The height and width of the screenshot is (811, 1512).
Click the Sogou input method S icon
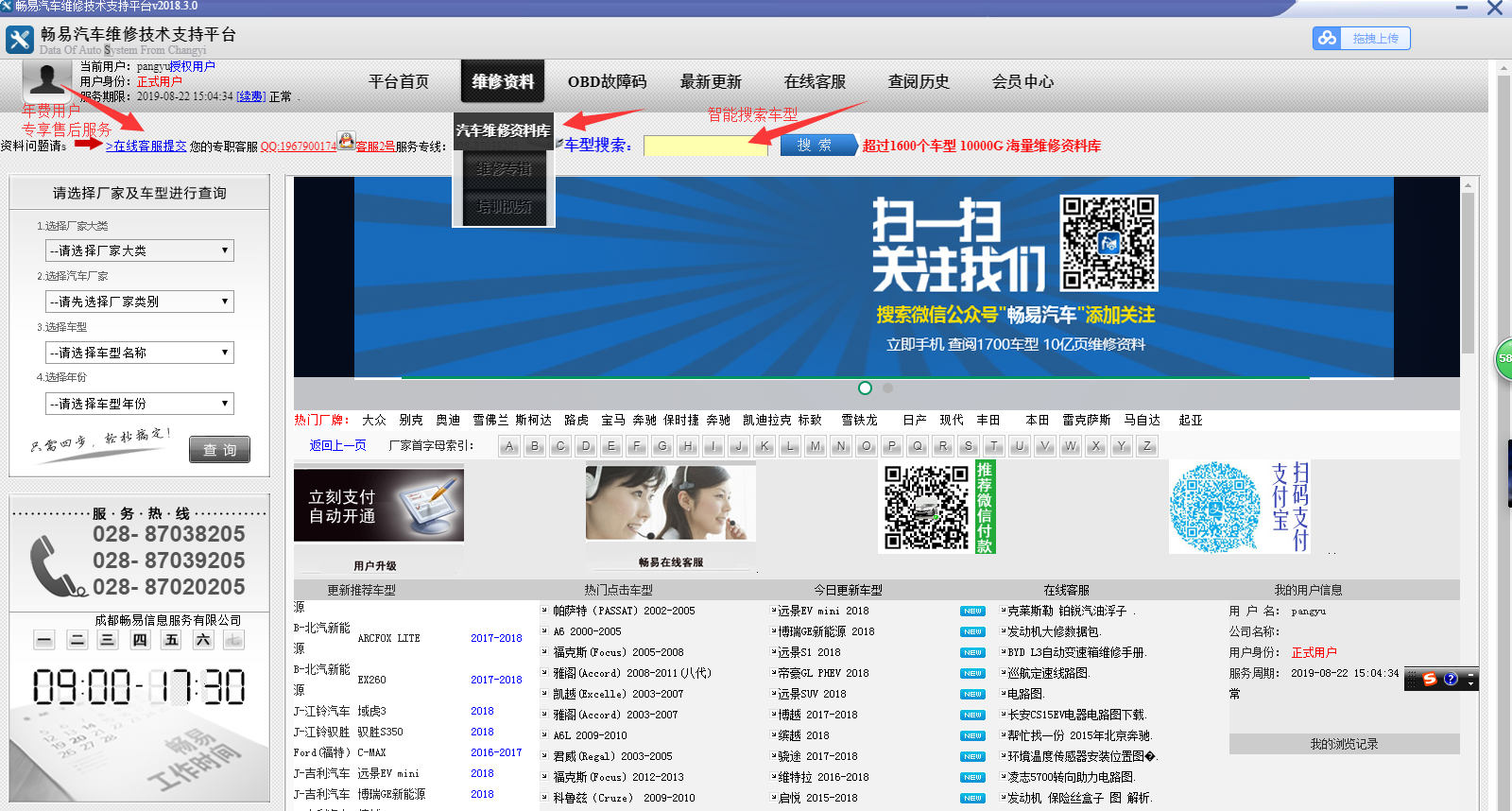pyautogui.click(x=1430, y=679)
